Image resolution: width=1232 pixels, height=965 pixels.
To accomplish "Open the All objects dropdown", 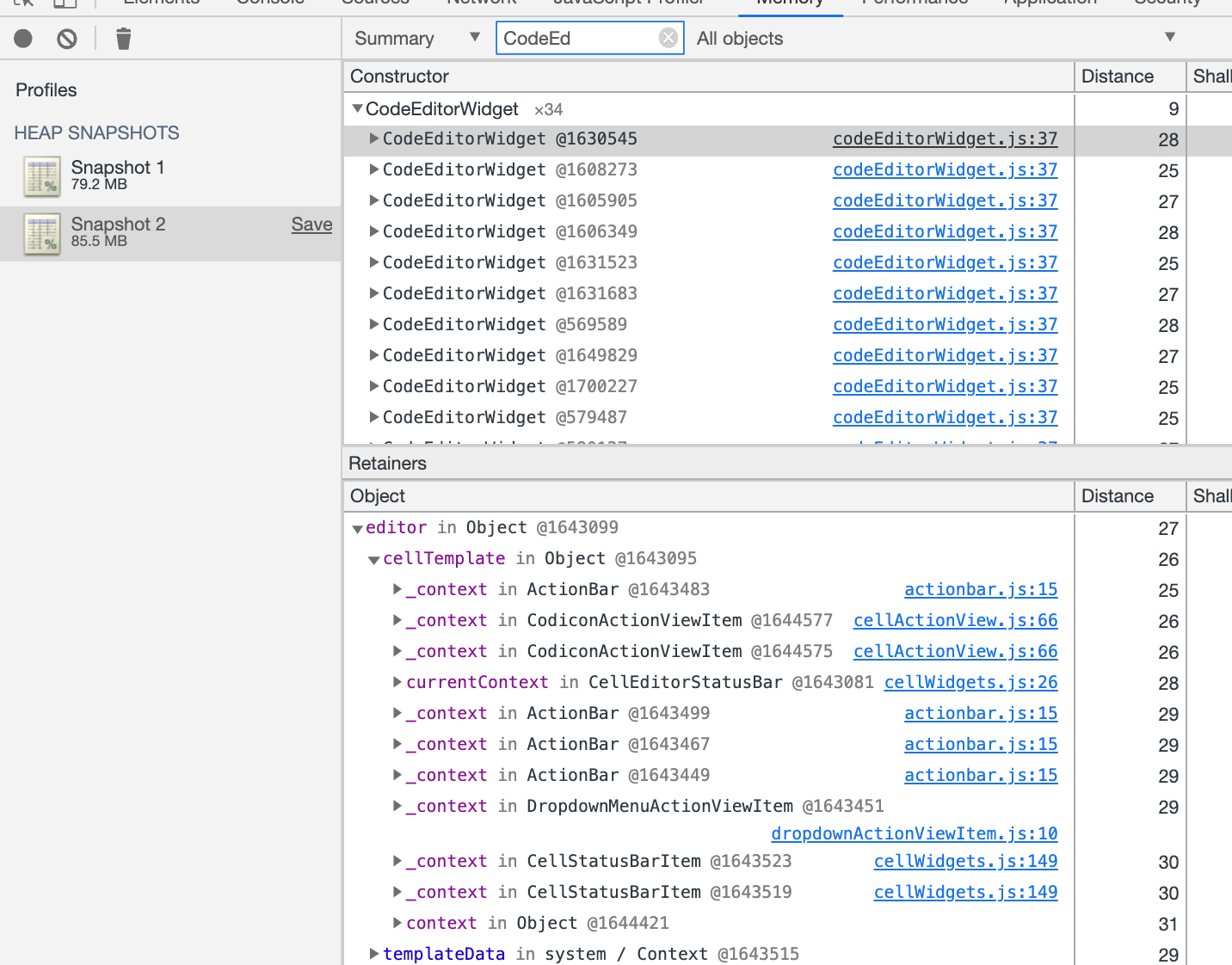I will tap(1169, 38).
